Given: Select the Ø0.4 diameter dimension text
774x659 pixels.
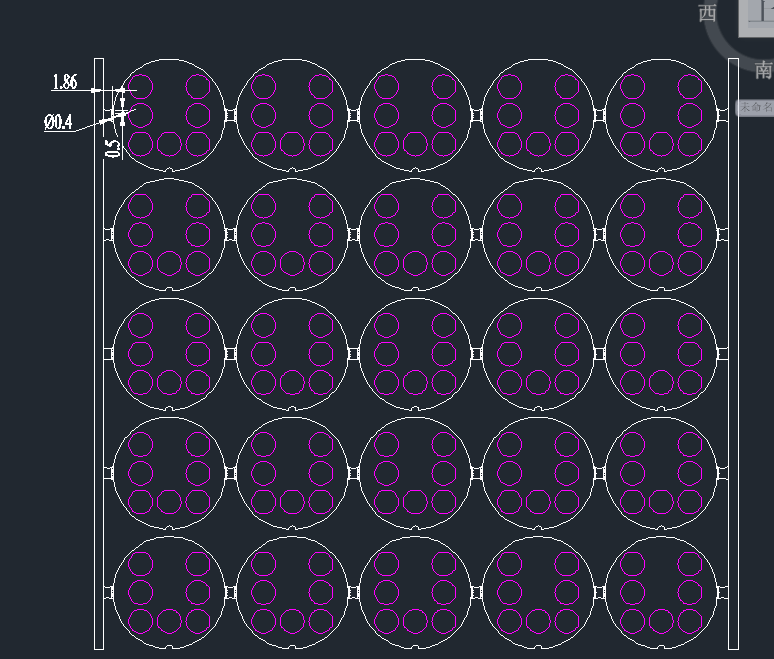Looking at the screenshot, I should (x=58, y=122).
